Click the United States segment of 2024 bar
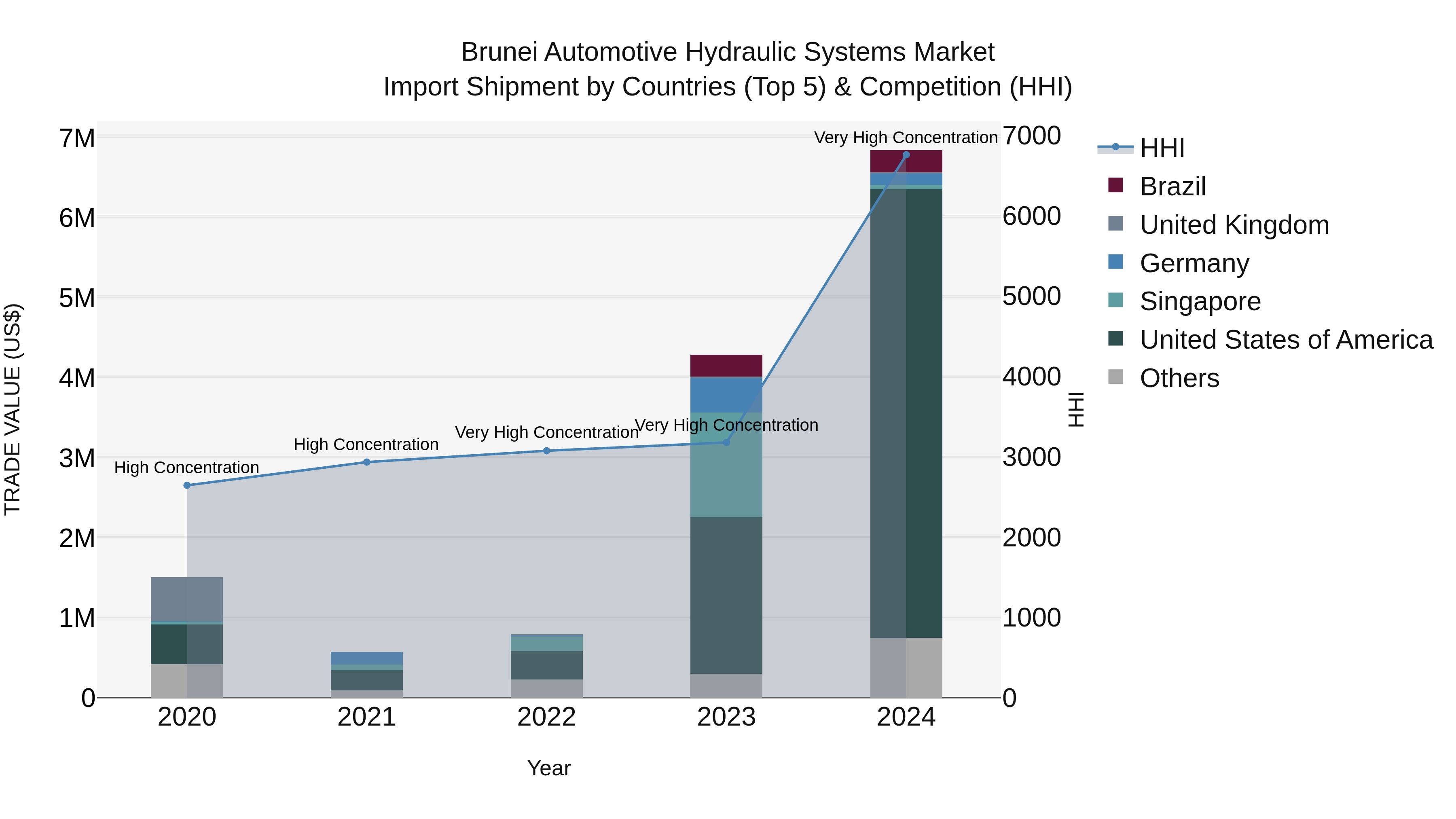 click(x=906, y=414)
